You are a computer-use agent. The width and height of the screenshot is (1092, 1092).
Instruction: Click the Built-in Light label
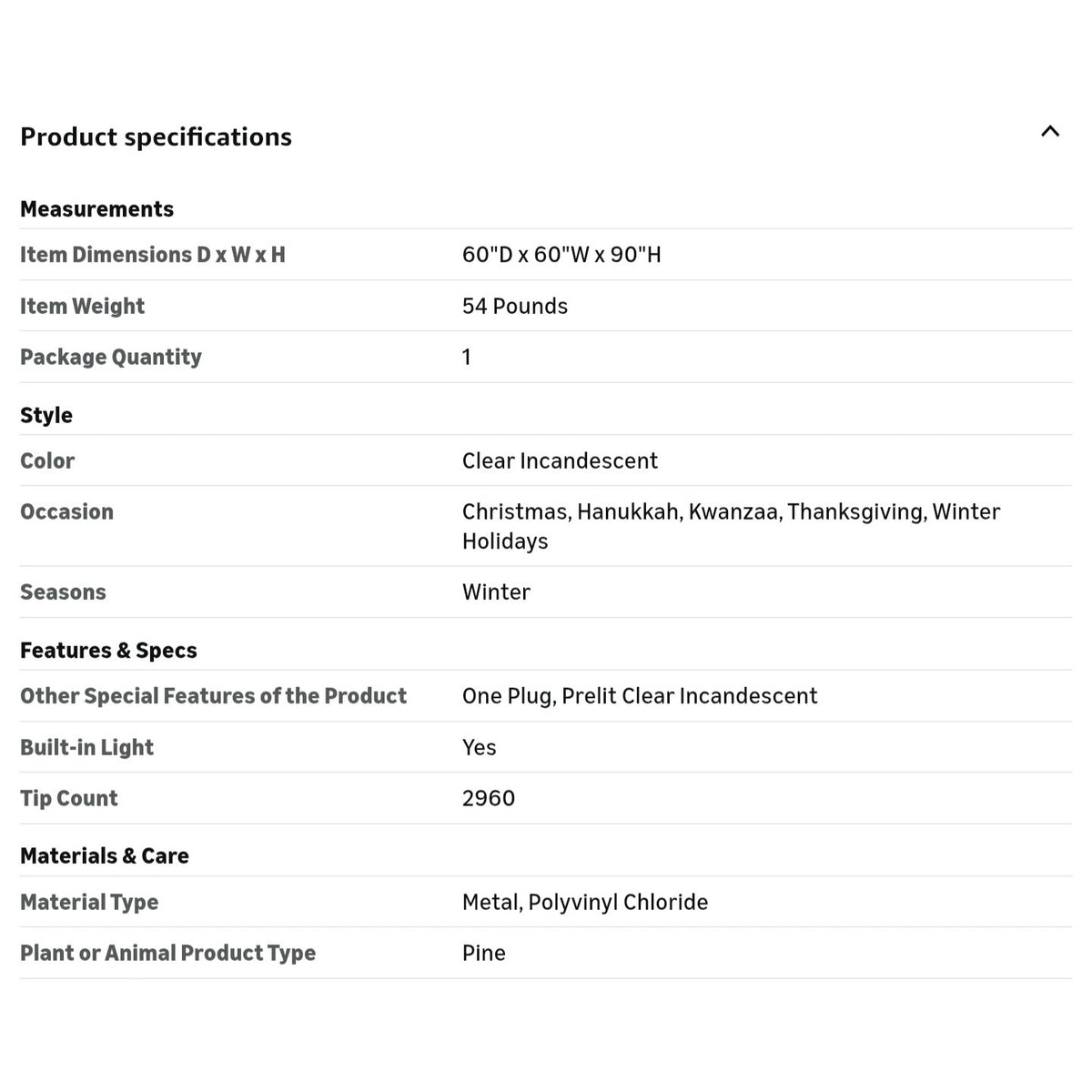(86, 747)
